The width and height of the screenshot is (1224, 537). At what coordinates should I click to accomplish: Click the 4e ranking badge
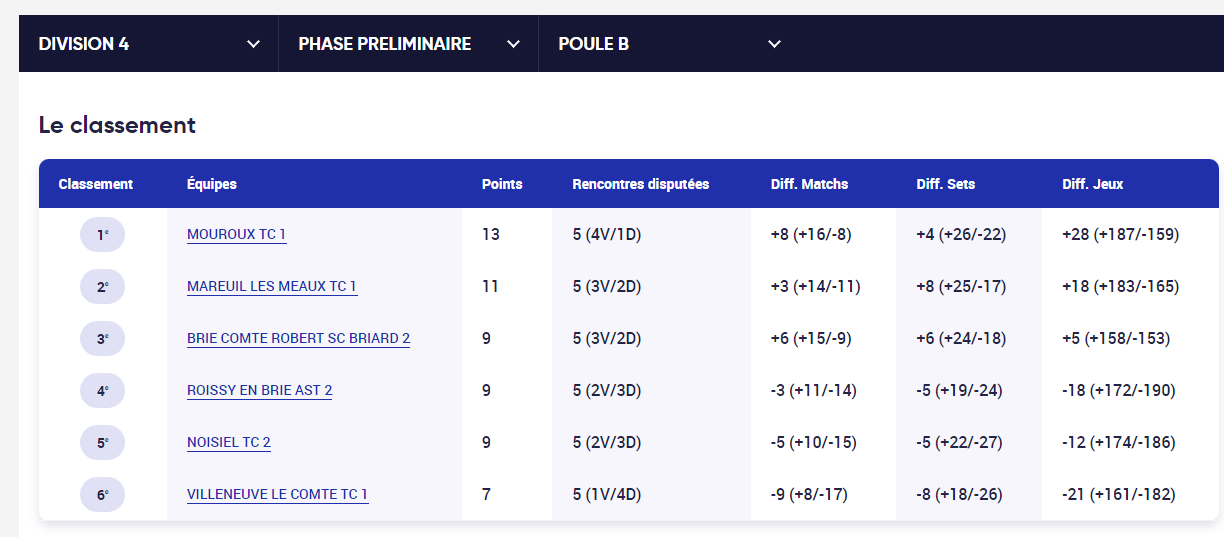tap(103, 391)
